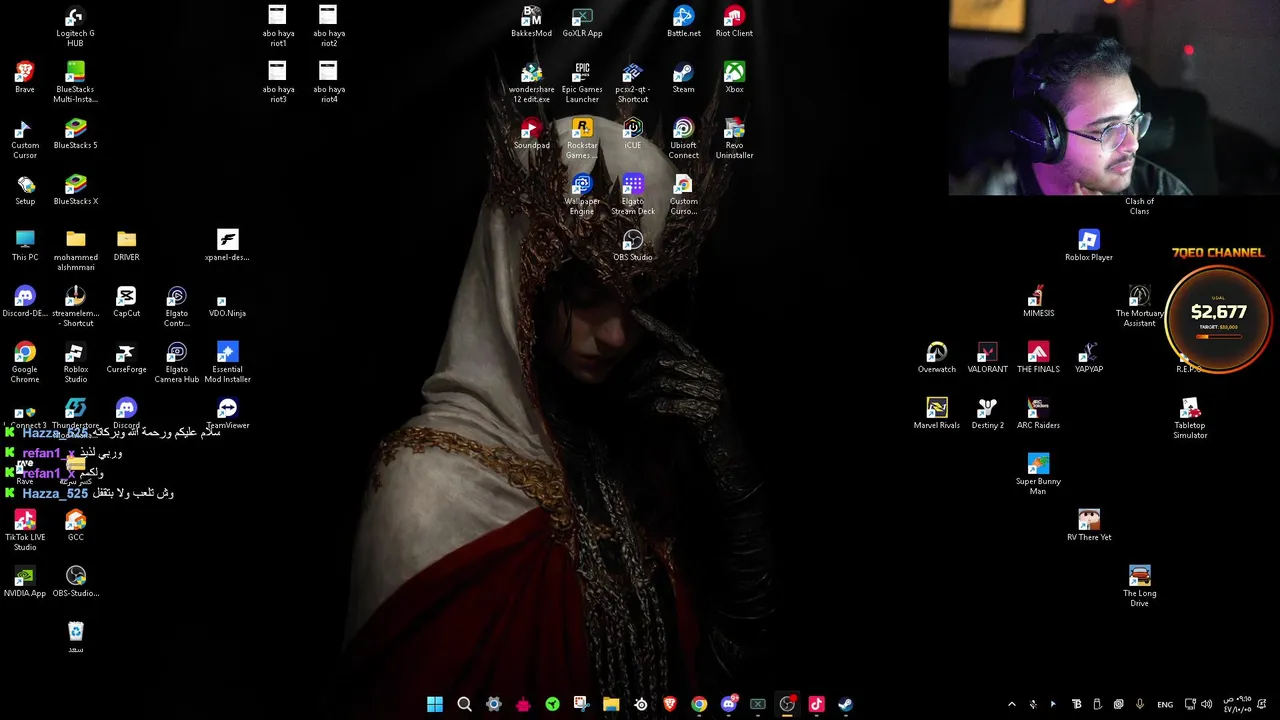Open OBS Studio desktop icon

632,246
